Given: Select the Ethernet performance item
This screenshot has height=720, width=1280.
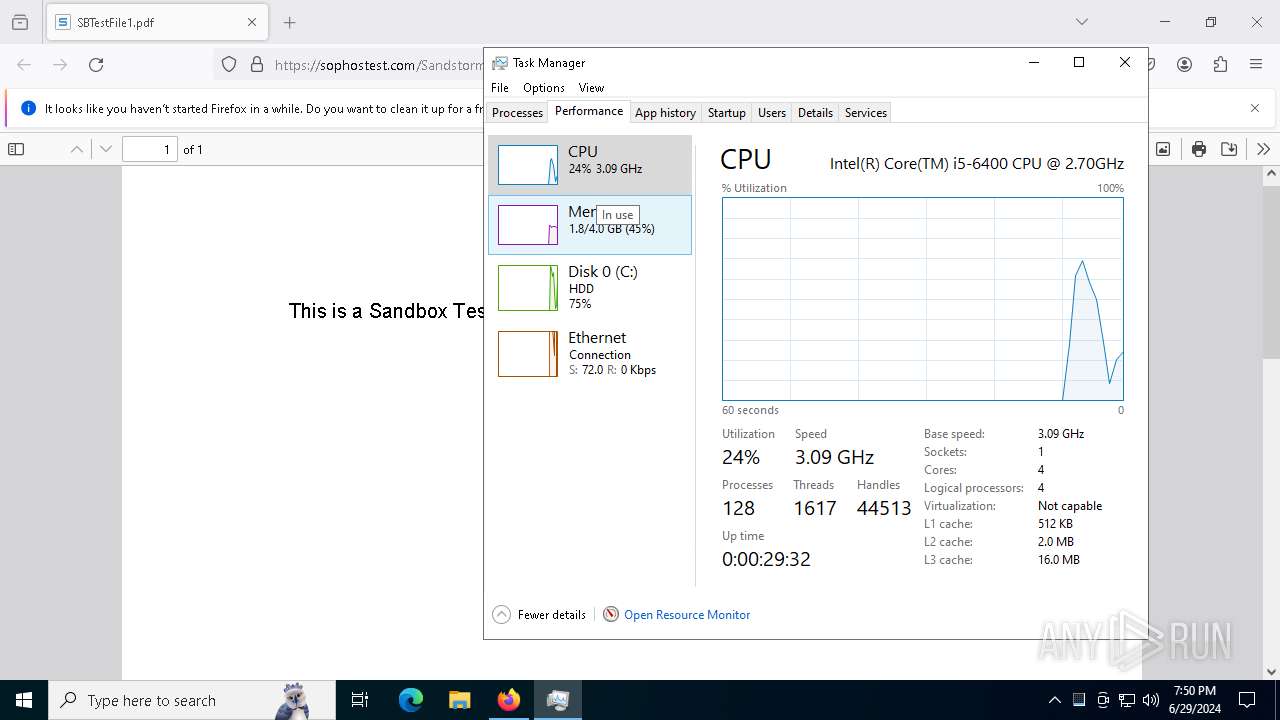Looking at the screenshot, I should pyautogui.click(x=590, y=353).
